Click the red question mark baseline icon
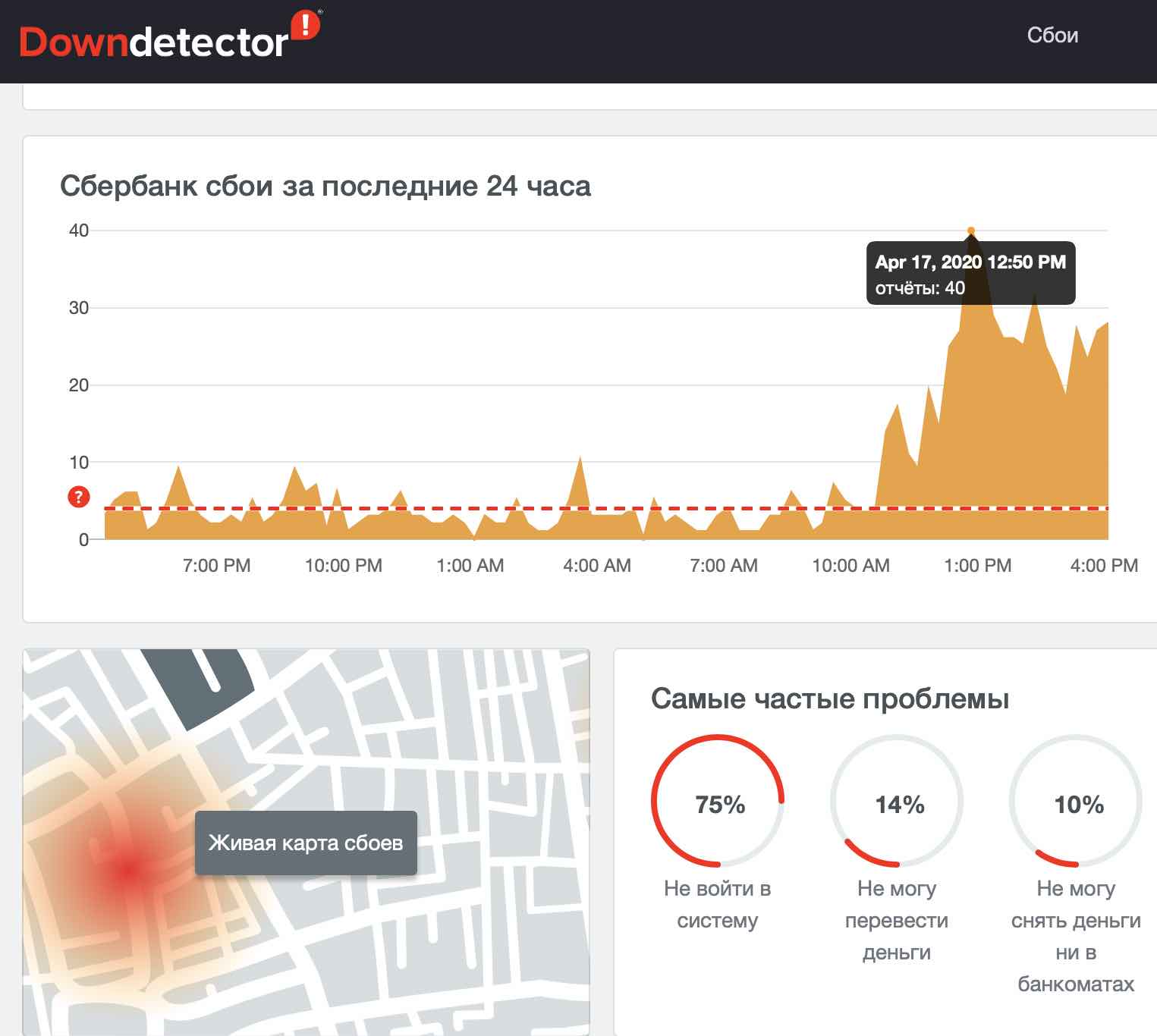This screenshot has height=1036, width=1157. (79, 498)
